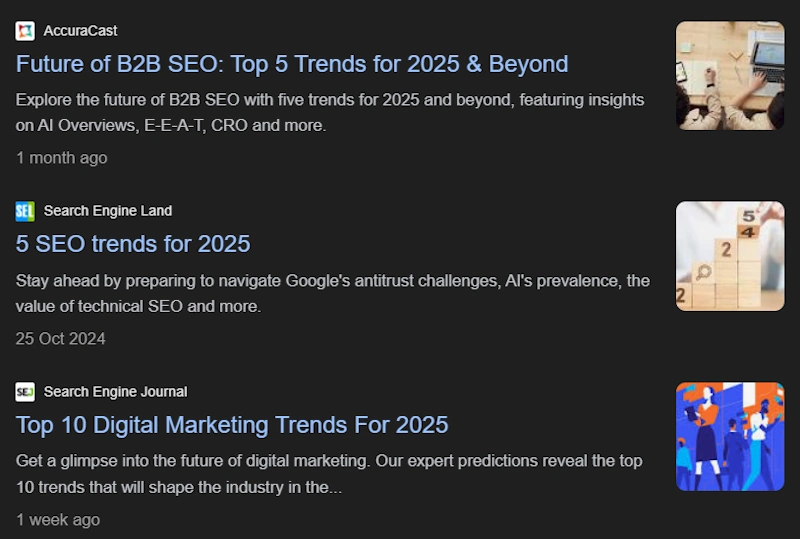
Task: Open 'Top 10 Digital Marketing Trends For 2025' headline
Action: [x=232, y=425]
